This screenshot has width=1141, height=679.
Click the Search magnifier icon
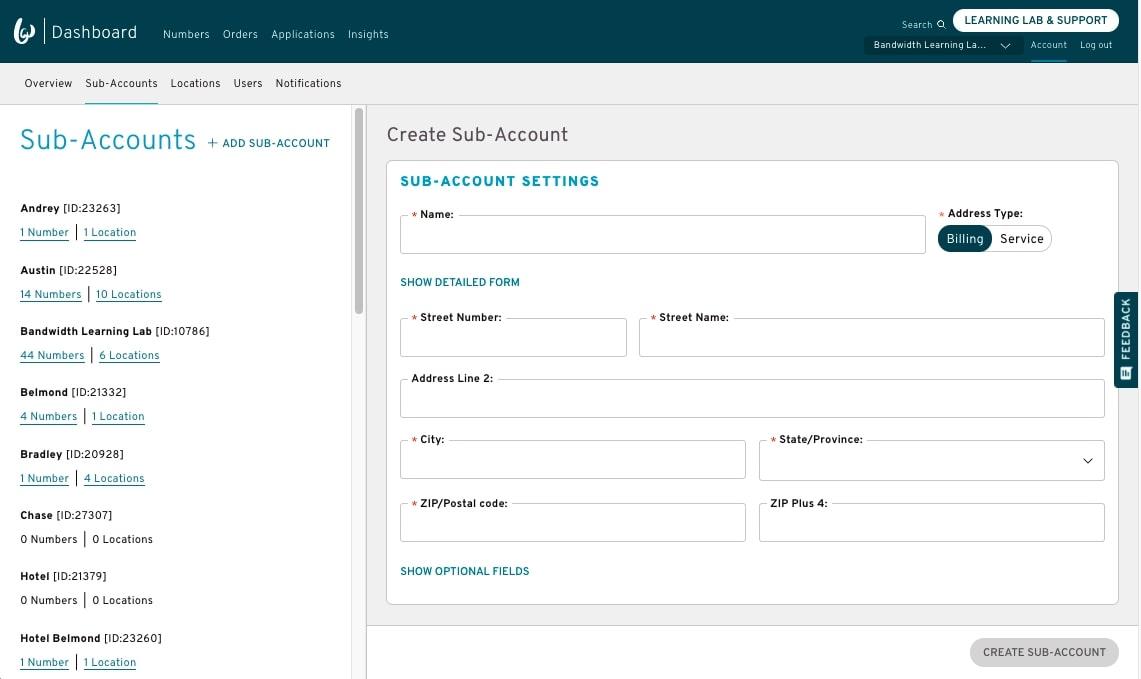[x=941, y=25]
